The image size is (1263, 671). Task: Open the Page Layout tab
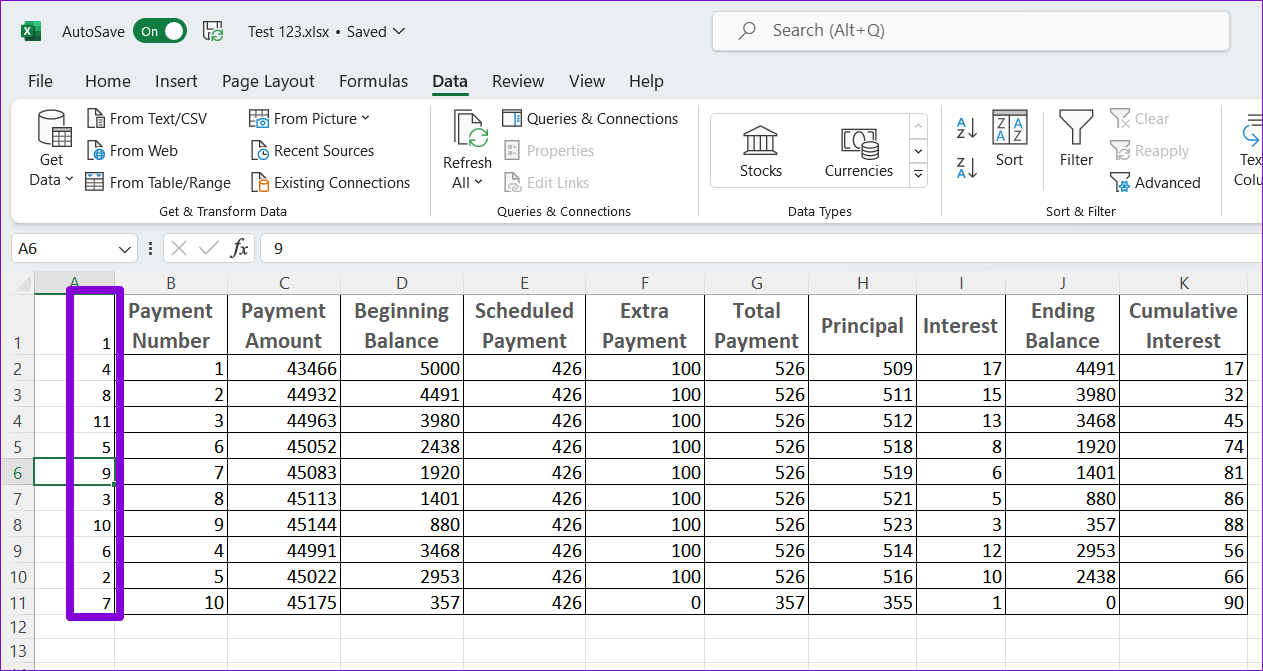coord(268,81)
